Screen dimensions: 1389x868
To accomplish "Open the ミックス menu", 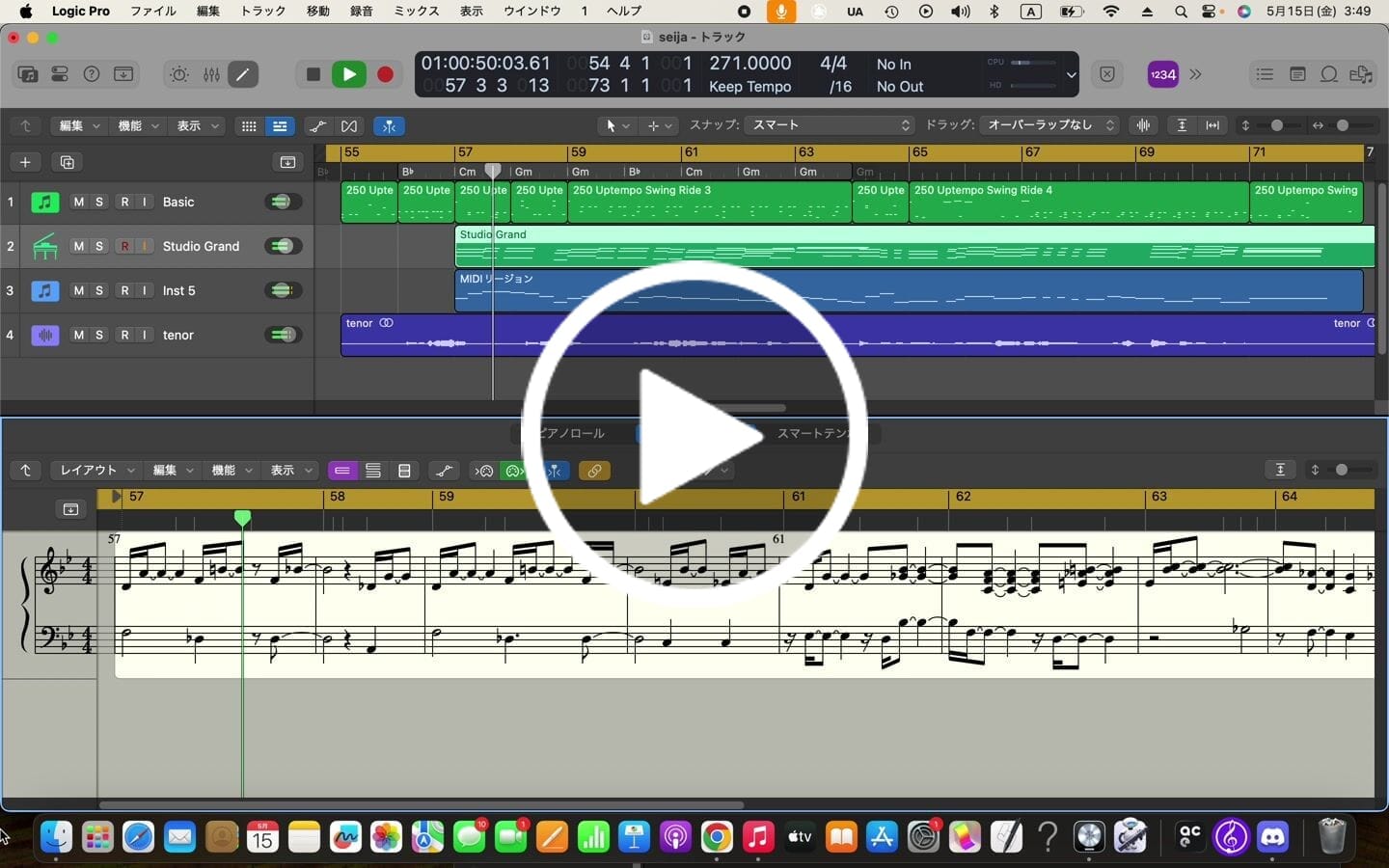I will [417, 12].
